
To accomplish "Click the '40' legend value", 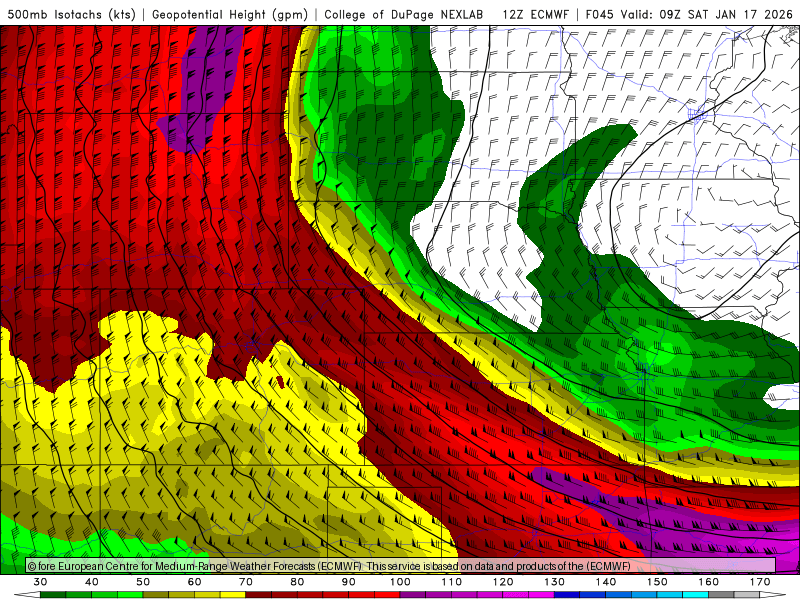I will point(92,582).
